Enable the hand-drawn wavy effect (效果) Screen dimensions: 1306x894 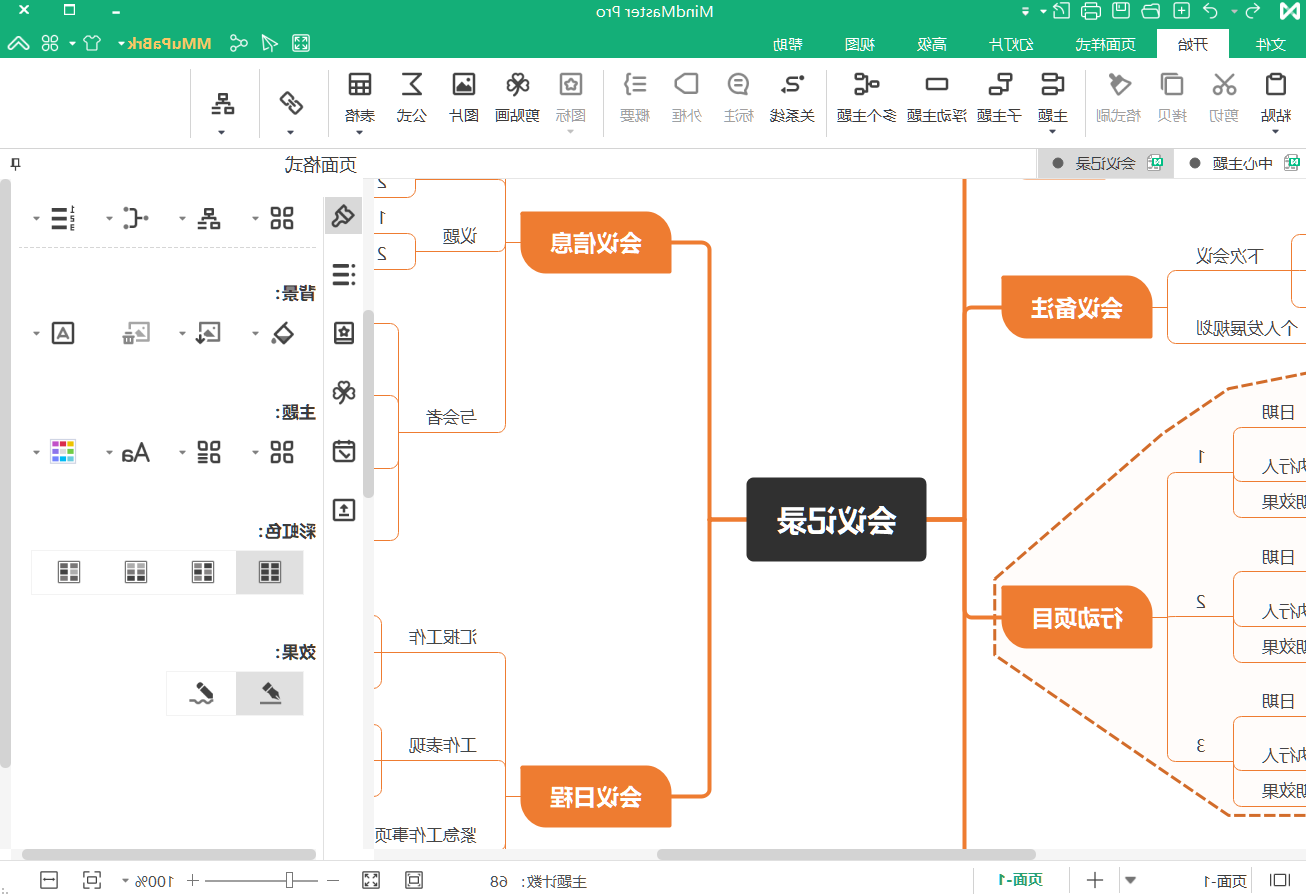(202, 693)
